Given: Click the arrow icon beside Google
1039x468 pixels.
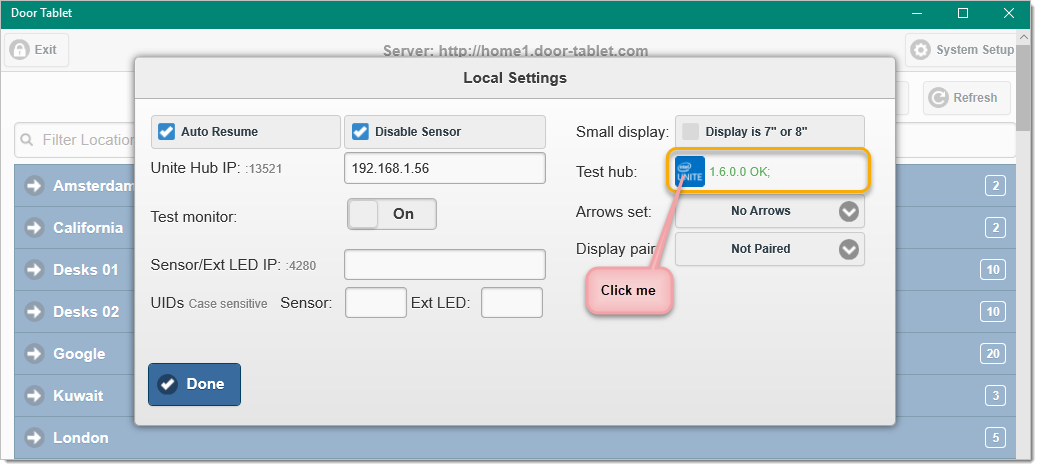Looking at the screenshot, I should click(x=34, y=353).
